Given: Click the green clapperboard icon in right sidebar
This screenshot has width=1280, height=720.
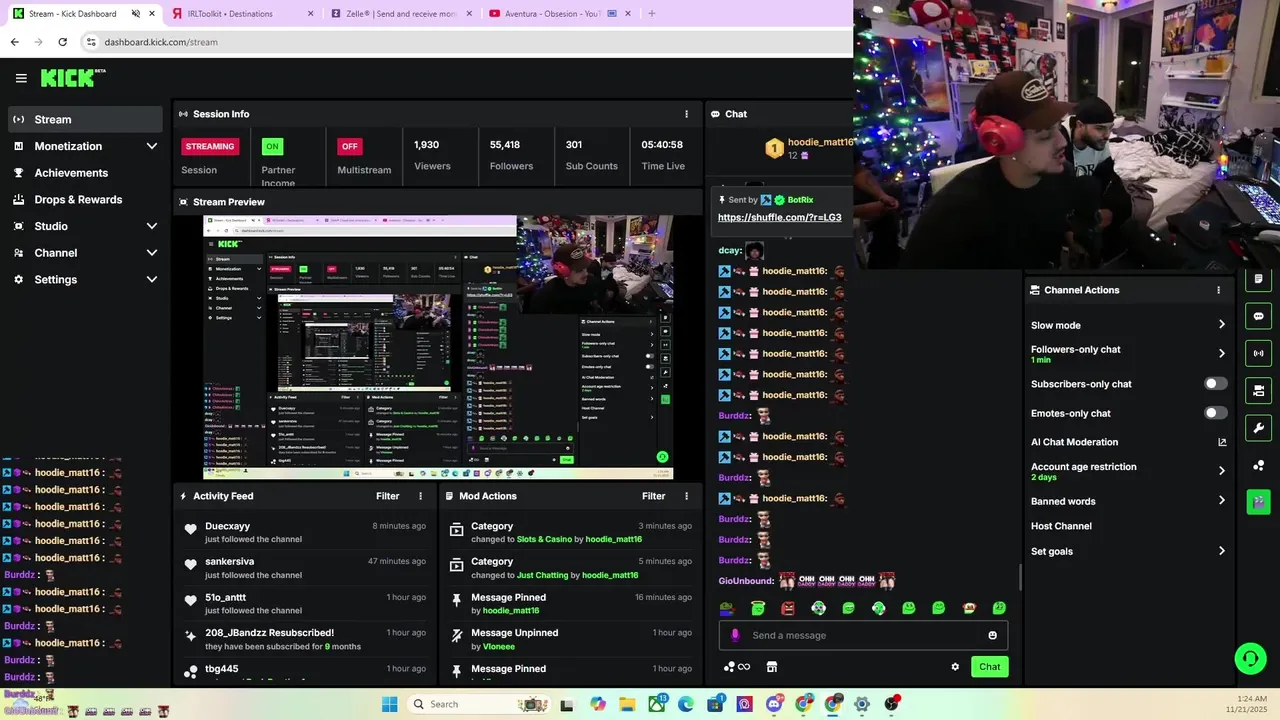Looking at the screenshot, I should pos(1258,502).
